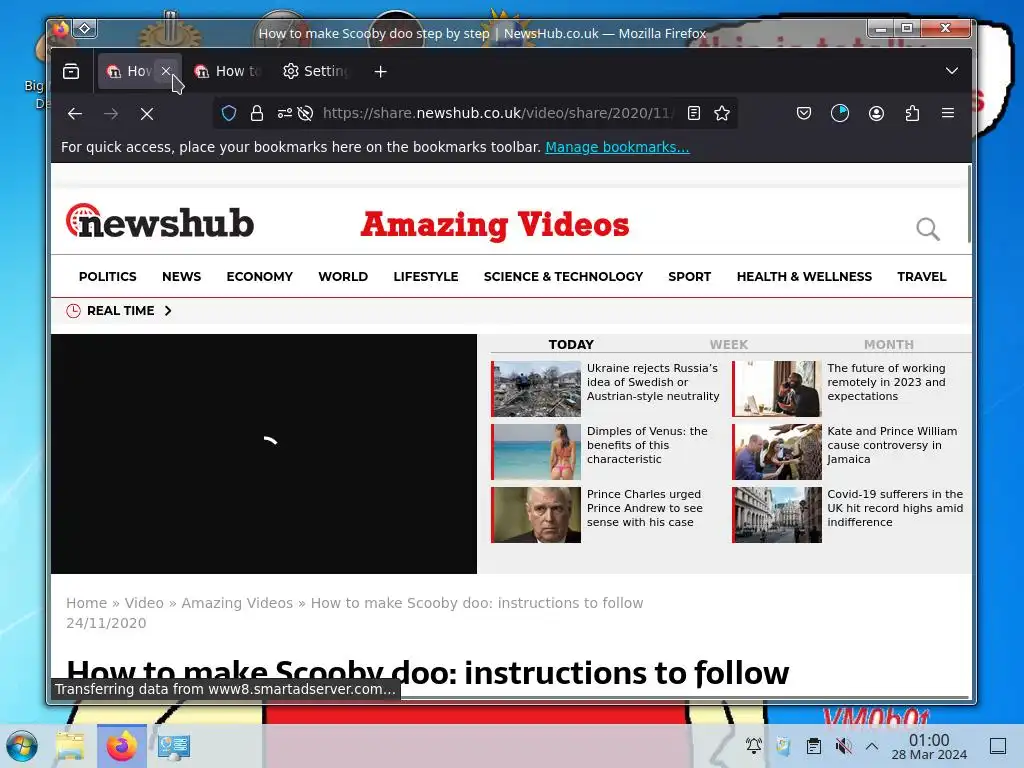Click Manage bookmarks link
The height and width of the screenshot is (768, 1024).
[617, 147]
